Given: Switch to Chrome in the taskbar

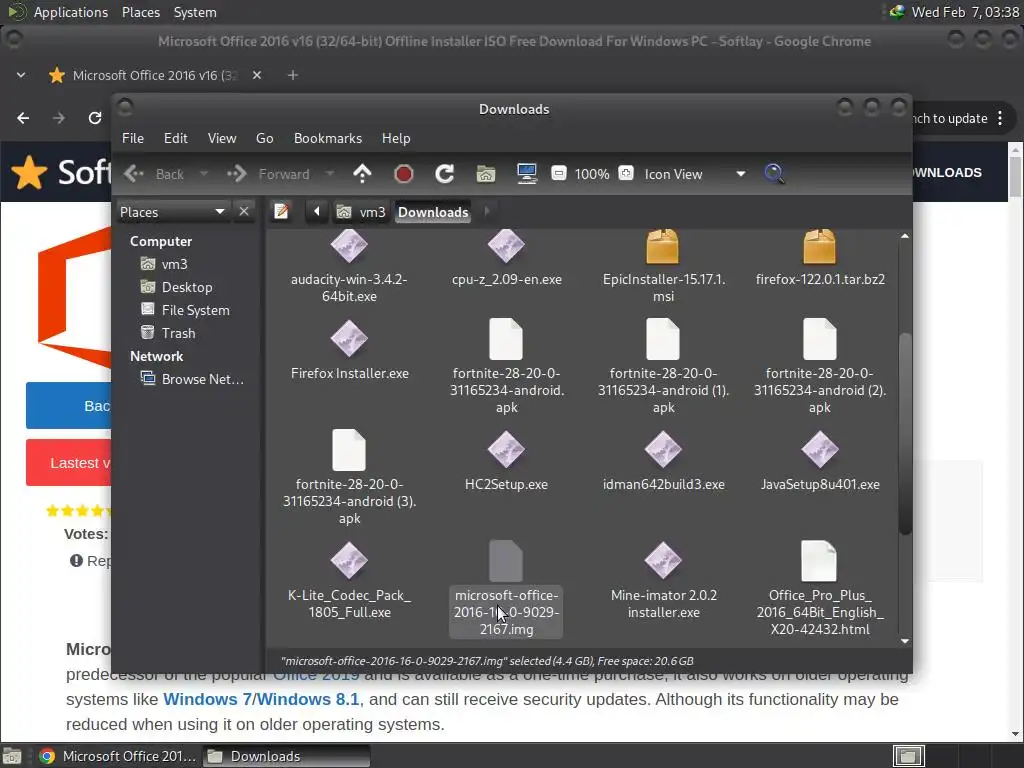Looking at the screenshot, I should [118, 756].
